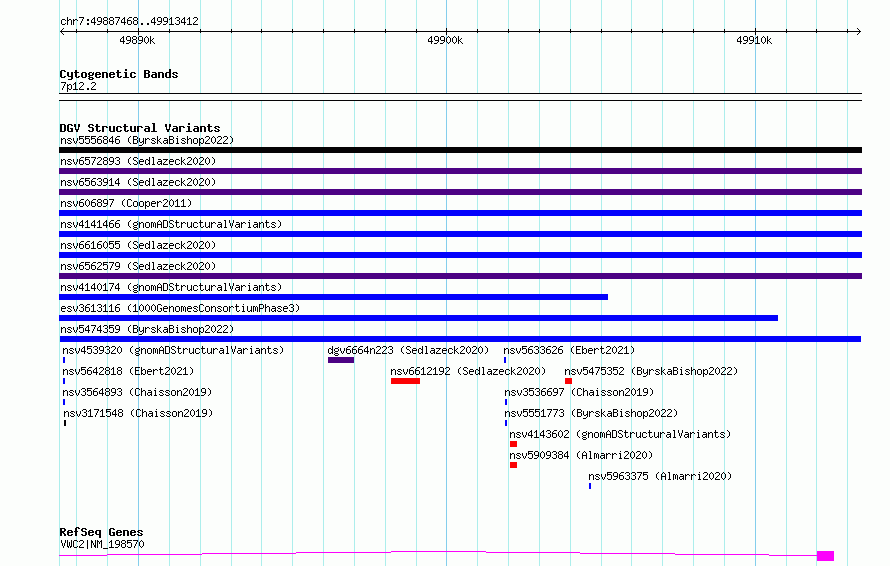This screenshot has height=566, width=890.
Task: Click nsv606897 (Cooper2011) label
Action: click(x=126, y=203)
